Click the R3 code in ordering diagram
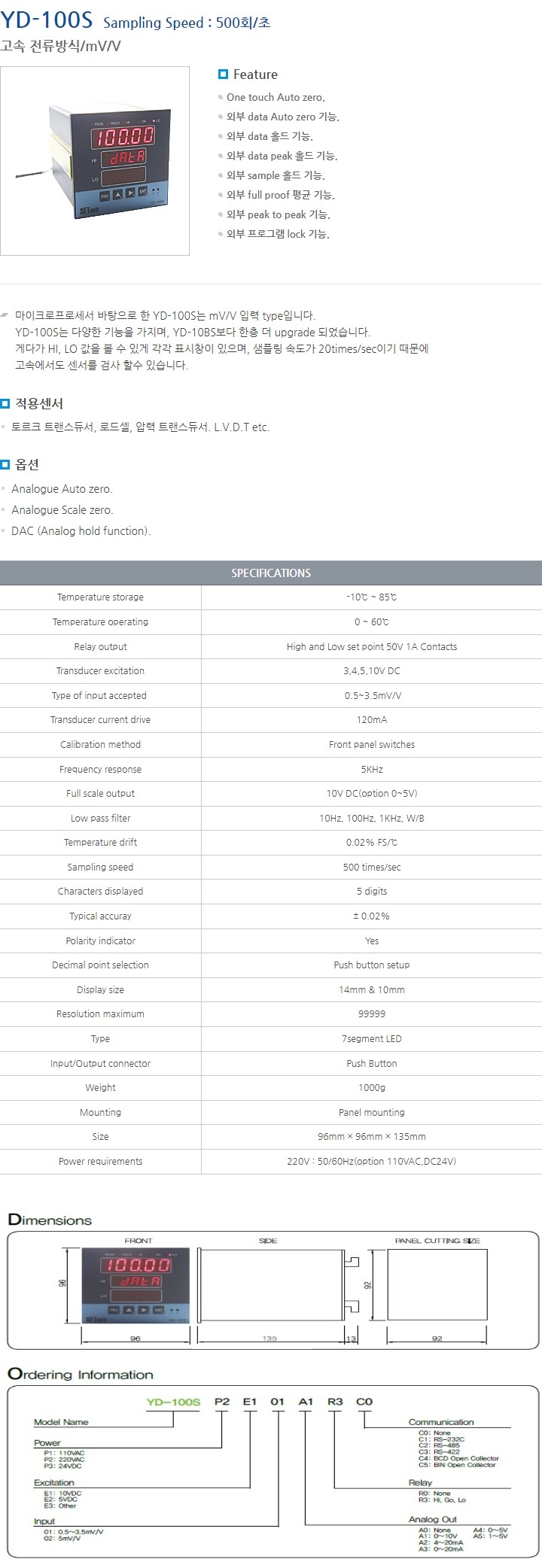The height and width of the screenshot is (1568, 542). pyautogui.click(x=335, y=1402)
